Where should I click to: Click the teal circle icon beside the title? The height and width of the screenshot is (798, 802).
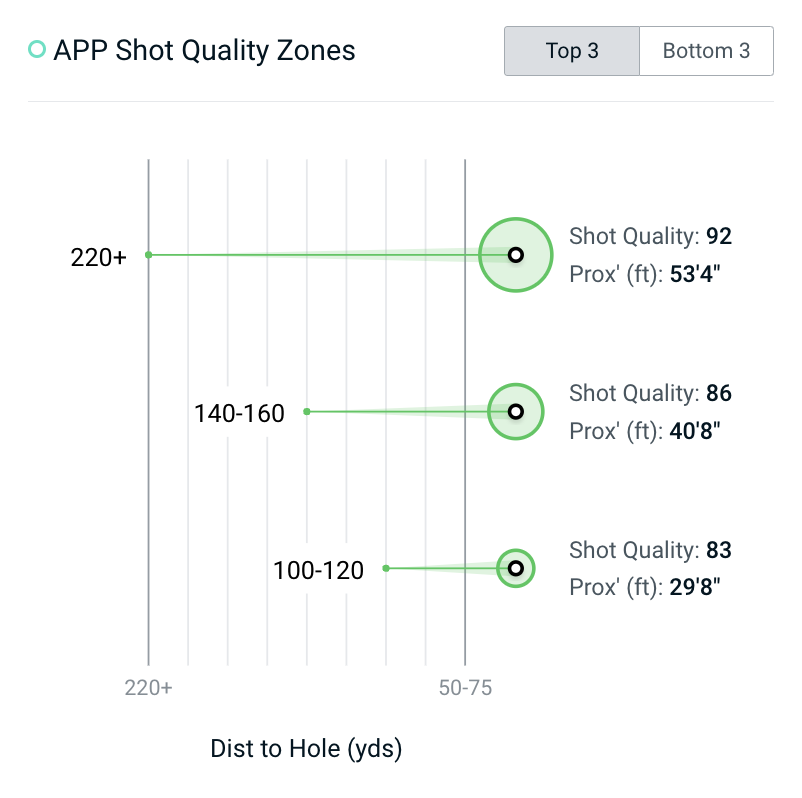coord(37,49)
